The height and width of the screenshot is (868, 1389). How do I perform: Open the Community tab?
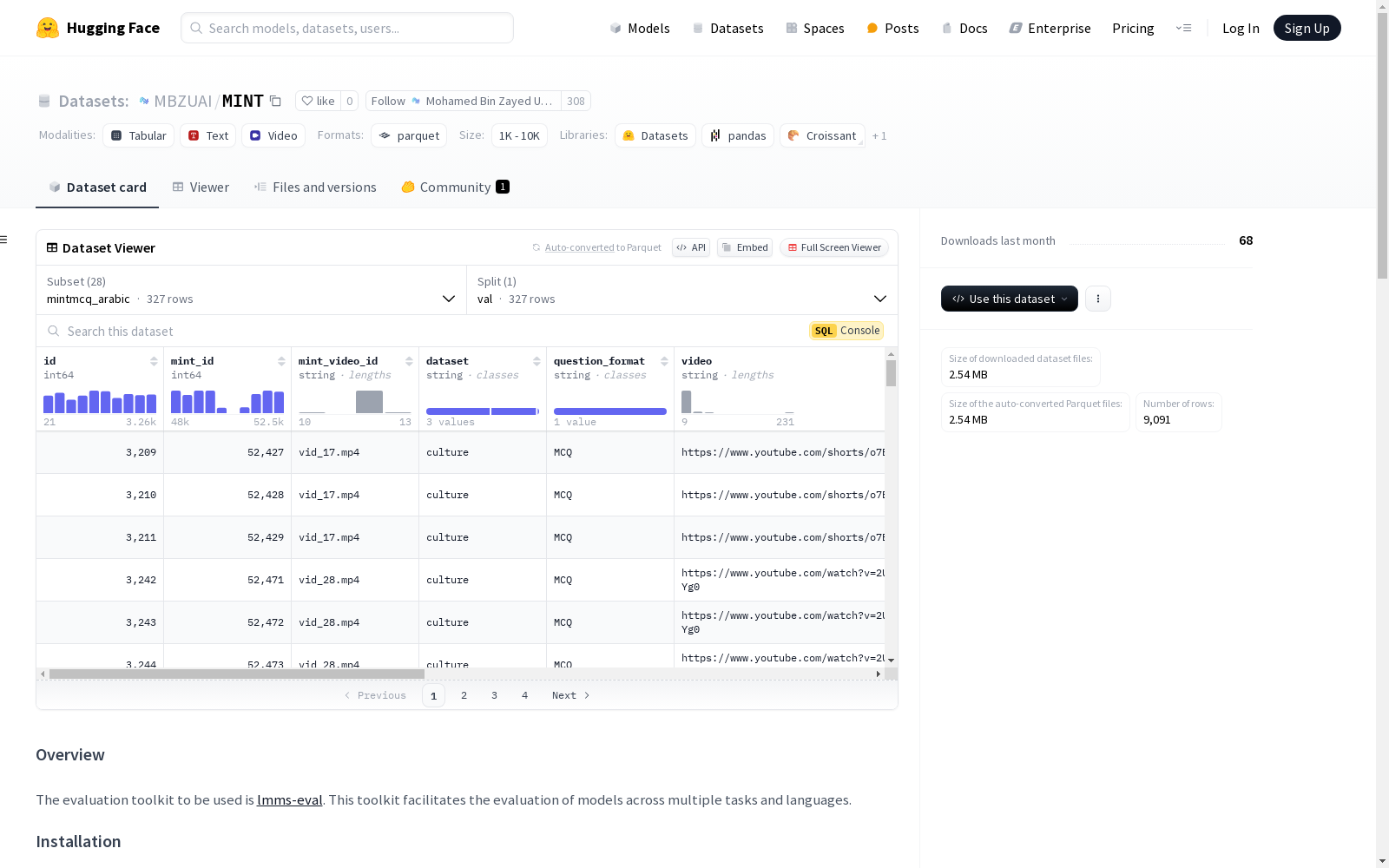coord(456,187)
